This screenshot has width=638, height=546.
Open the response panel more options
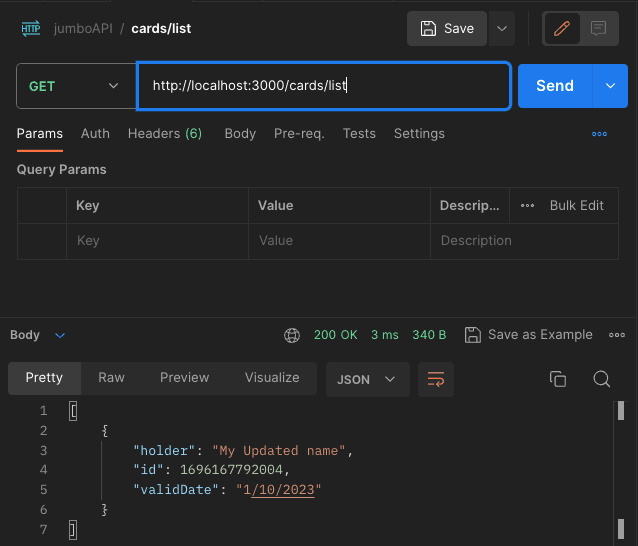(x=617, y=335)
